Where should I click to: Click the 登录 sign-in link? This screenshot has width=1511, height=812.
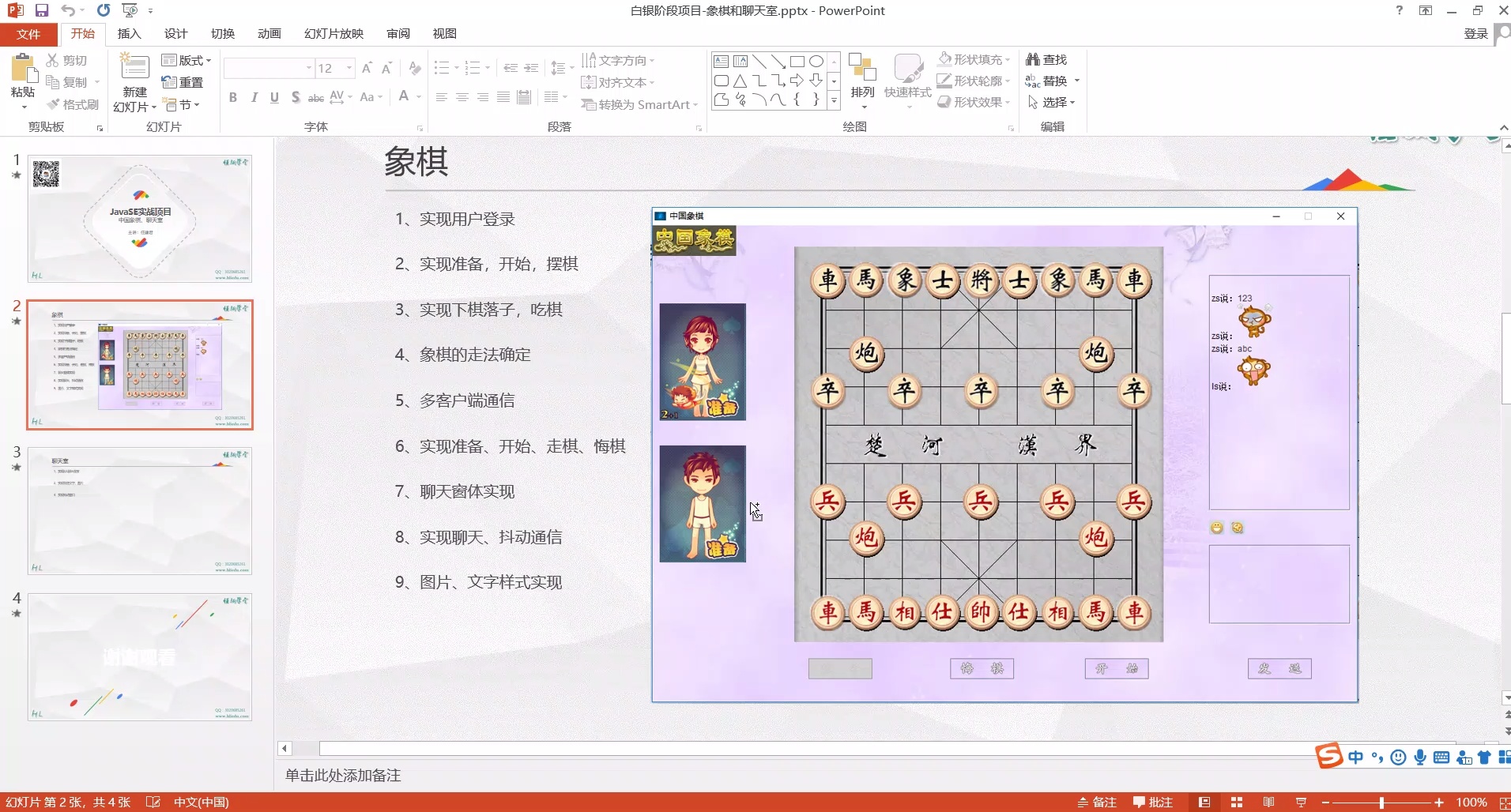coord(1475,34)
